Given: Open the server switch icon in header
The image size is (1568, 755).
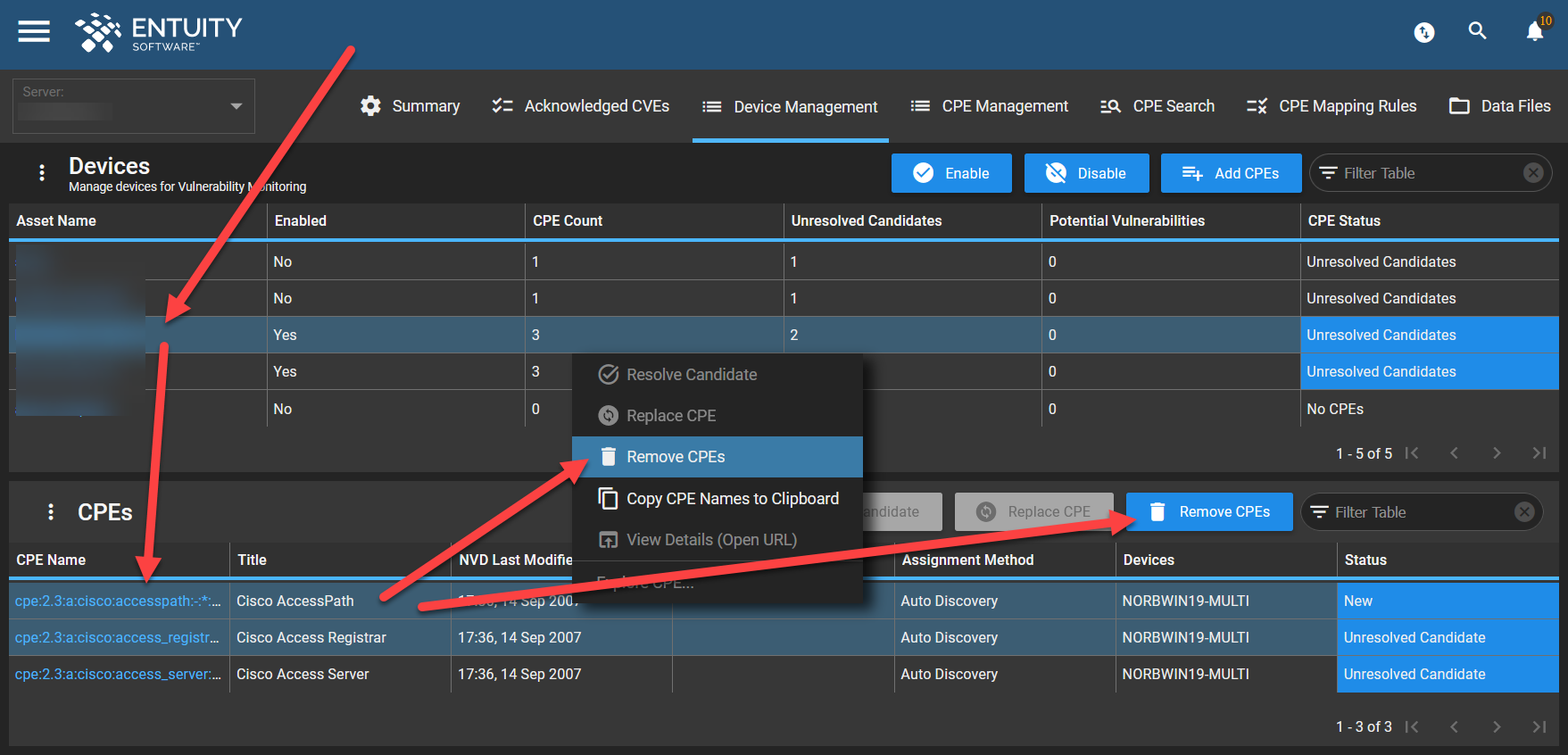Looking at the screenshot, I should pyautogui.click(x=1424, y=33).
